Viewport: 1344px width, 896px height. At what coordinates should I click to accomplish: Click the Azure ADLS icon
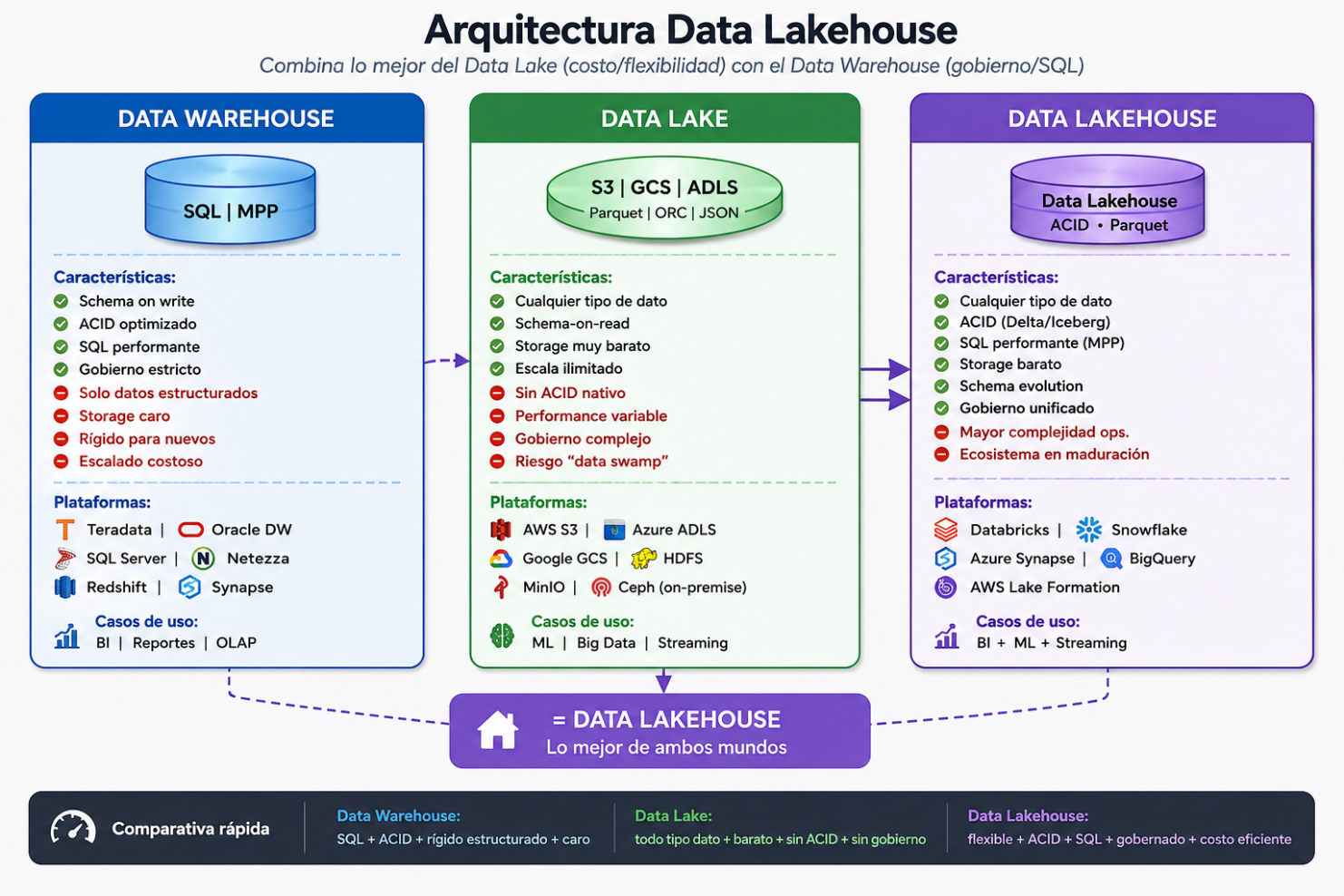coord(614,530)
